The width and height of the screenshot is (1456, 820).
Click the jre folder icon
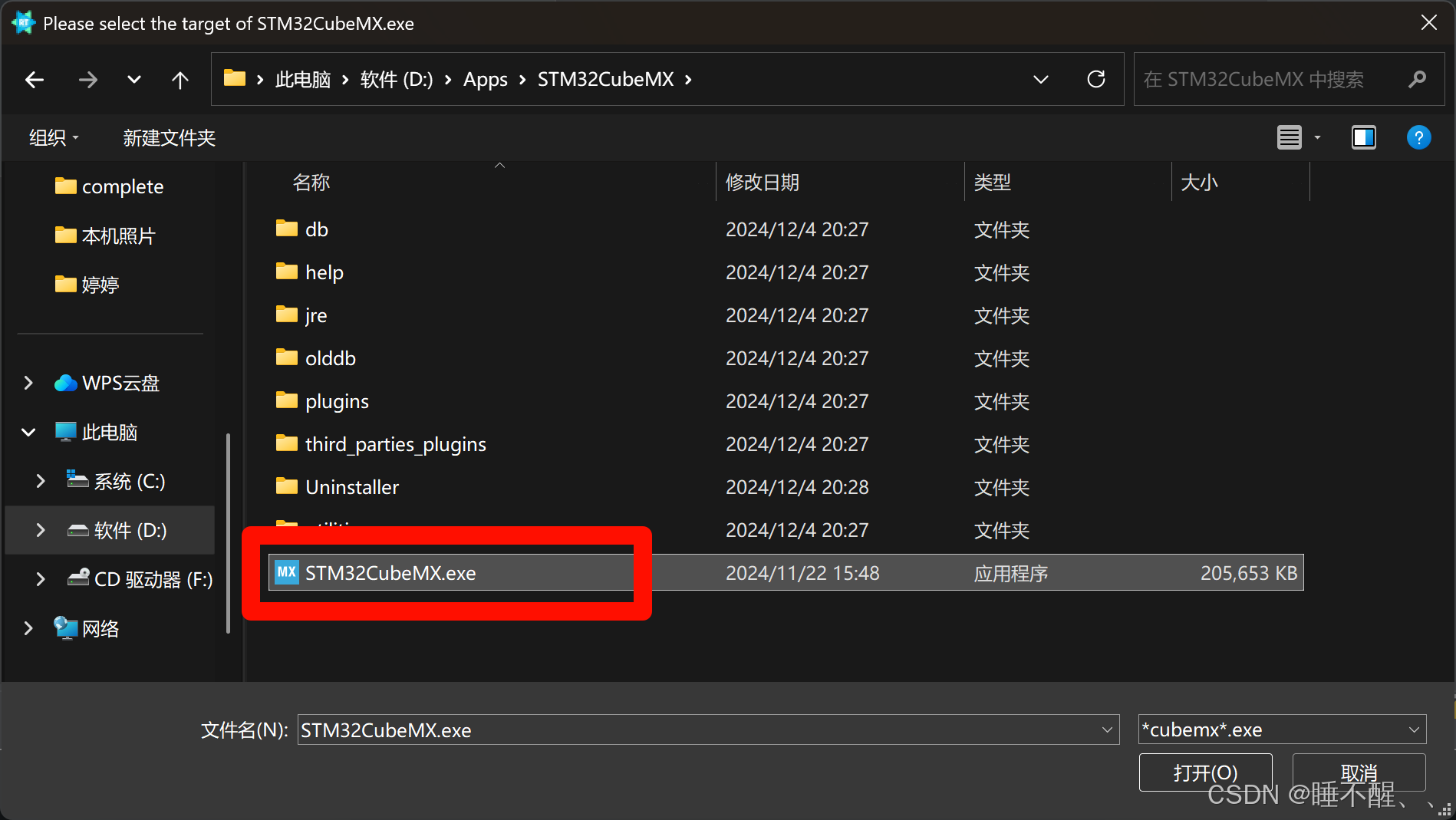(x=287, y=314)
